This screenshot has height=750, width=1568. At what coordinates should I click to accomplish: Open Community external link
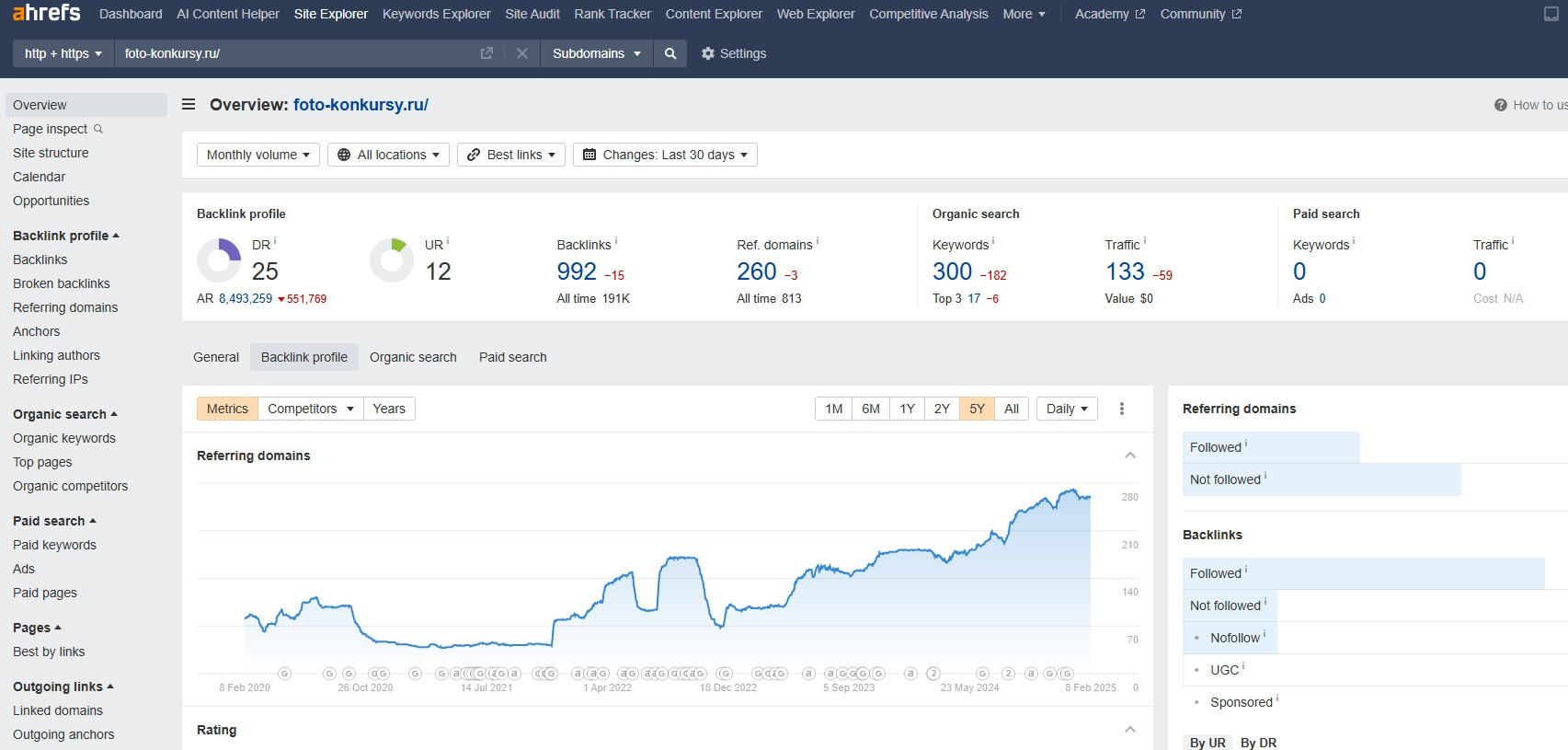click(x=1201, y=14)
